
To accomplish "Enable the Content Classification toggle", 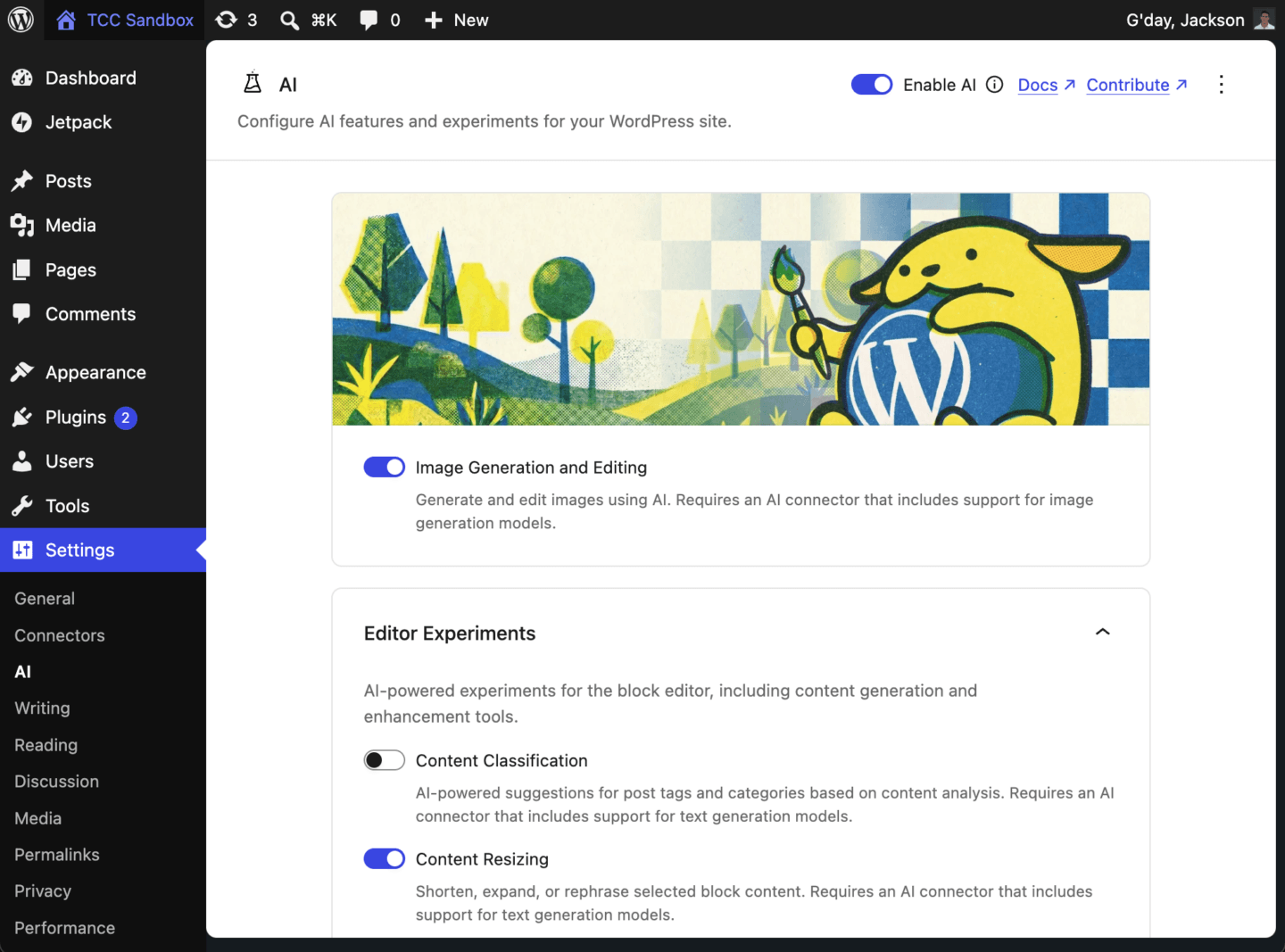I will 385,760.
